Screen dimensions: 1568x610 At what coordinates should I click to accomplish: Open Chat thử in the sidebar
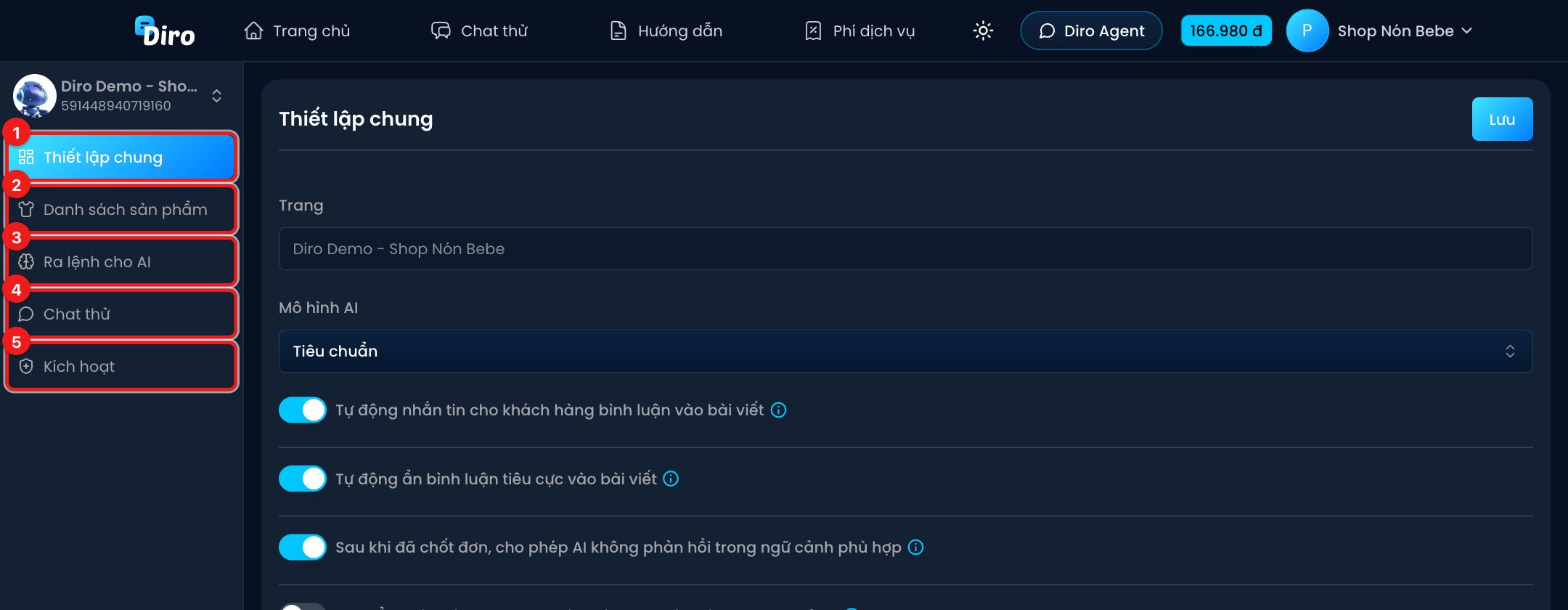[121, 314]
